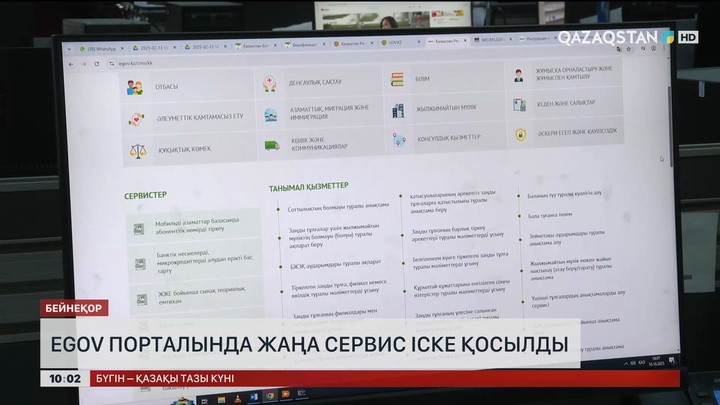Open Зейнетақы аударымдары туралы анықтама link
720x405 pixels.
[567, 237]
